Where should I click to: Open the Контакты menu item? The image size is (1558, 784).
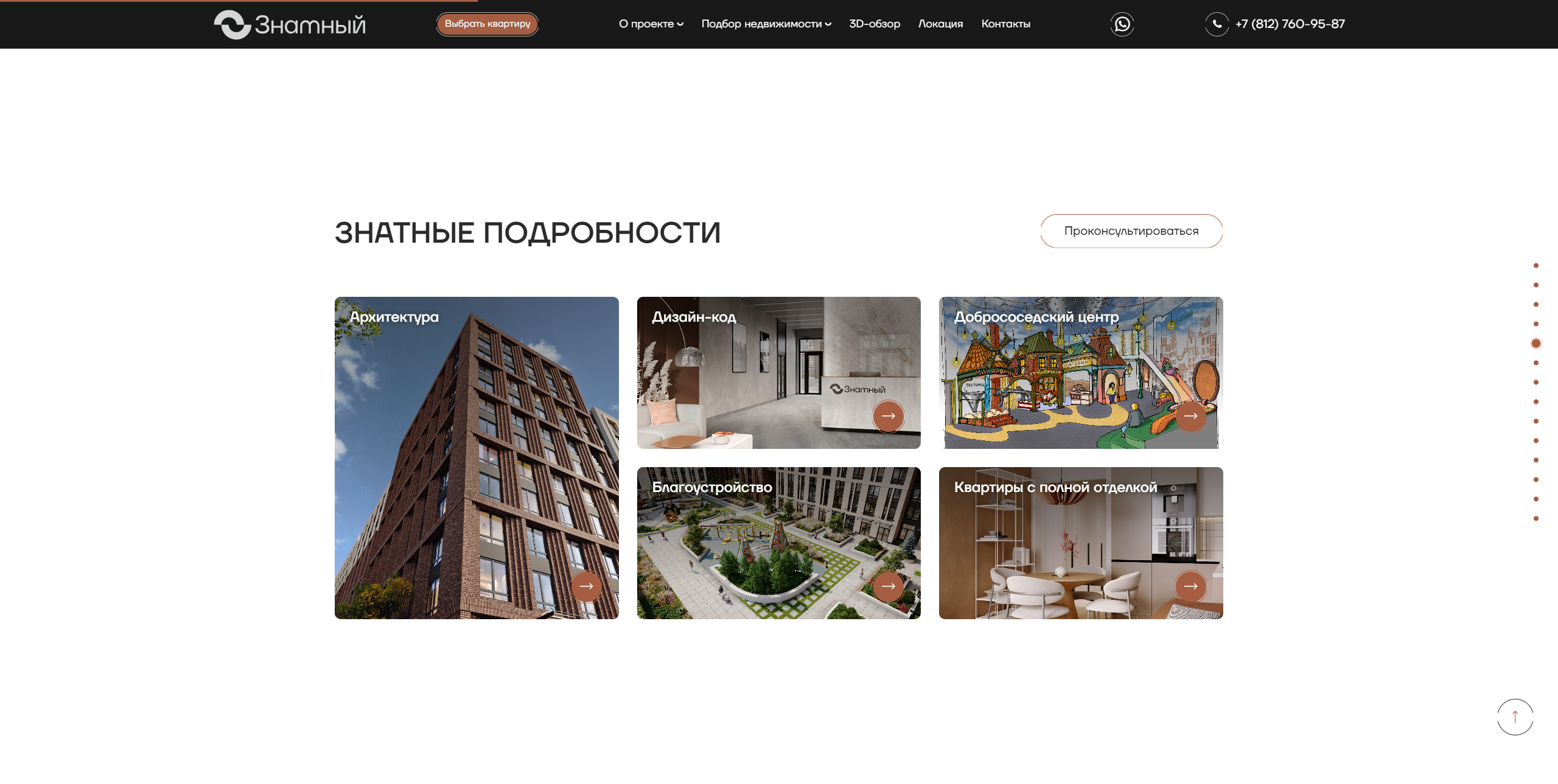1005,24
